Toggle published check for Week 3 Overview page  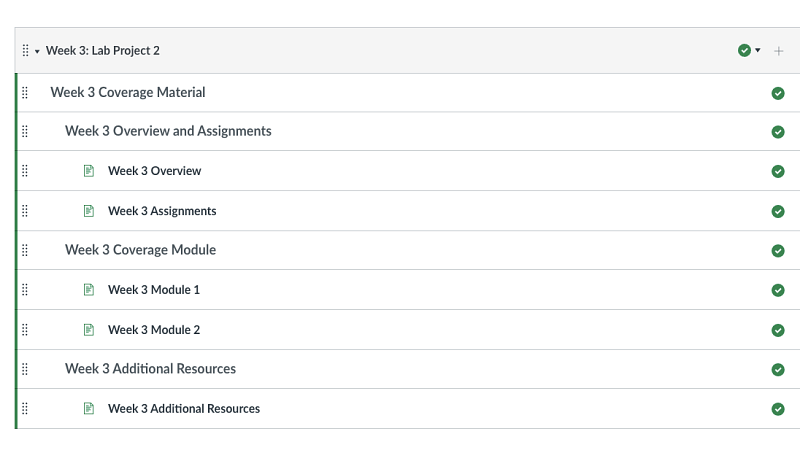[778, 171]
